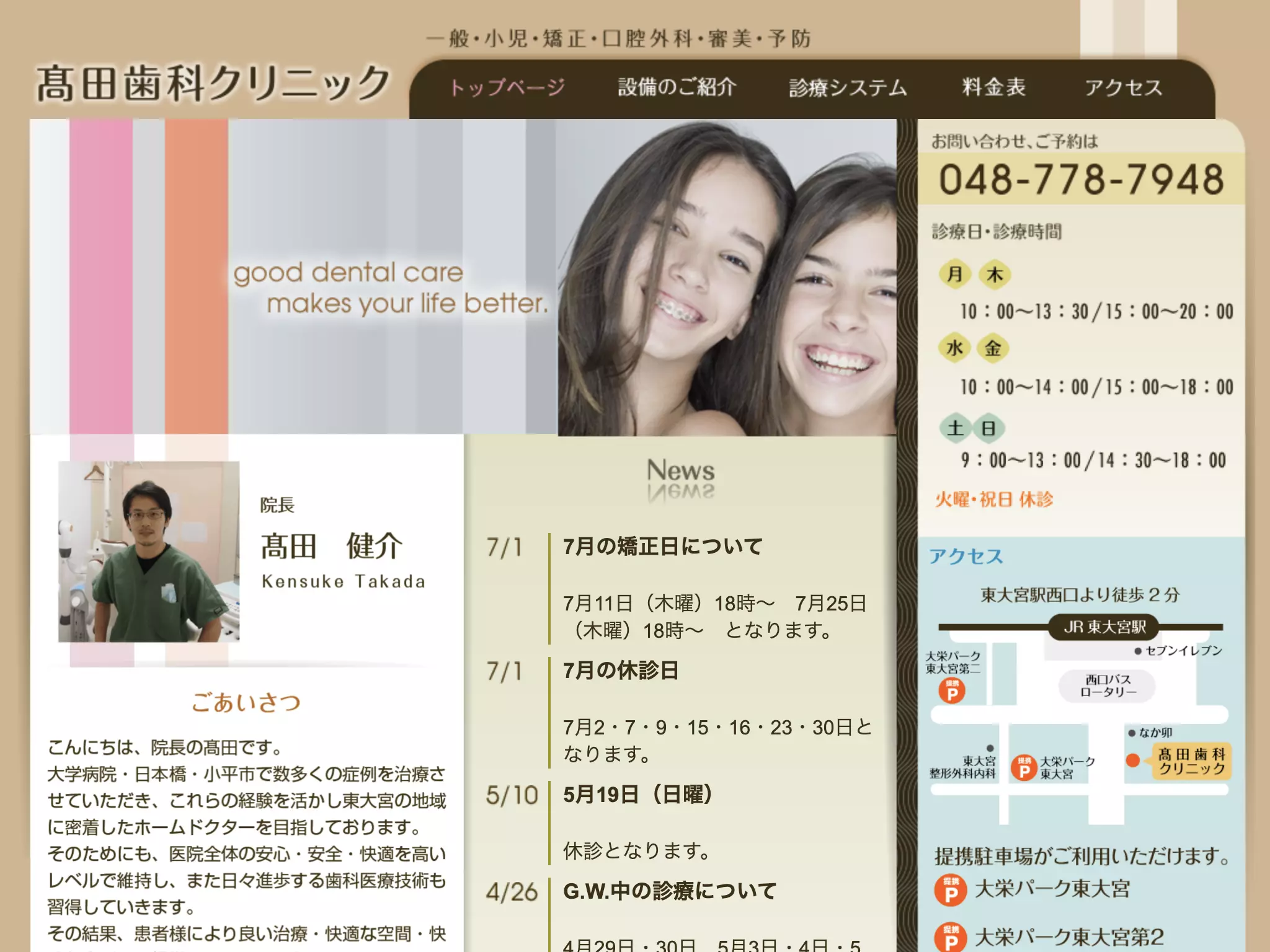
Task: Click the 高田歯科クリニック marker on map
Action: 1192,762
